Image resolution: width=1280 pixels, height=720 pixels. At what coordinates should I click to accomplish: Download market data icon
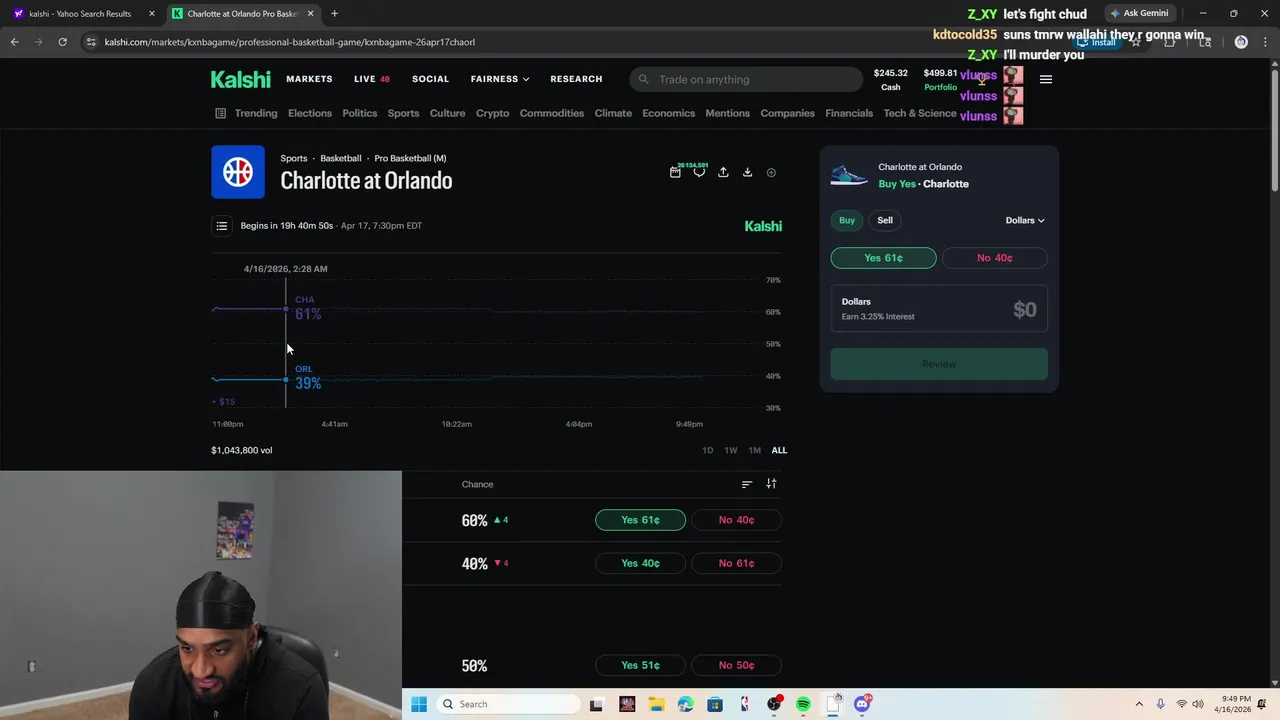(x=747, y=172)
